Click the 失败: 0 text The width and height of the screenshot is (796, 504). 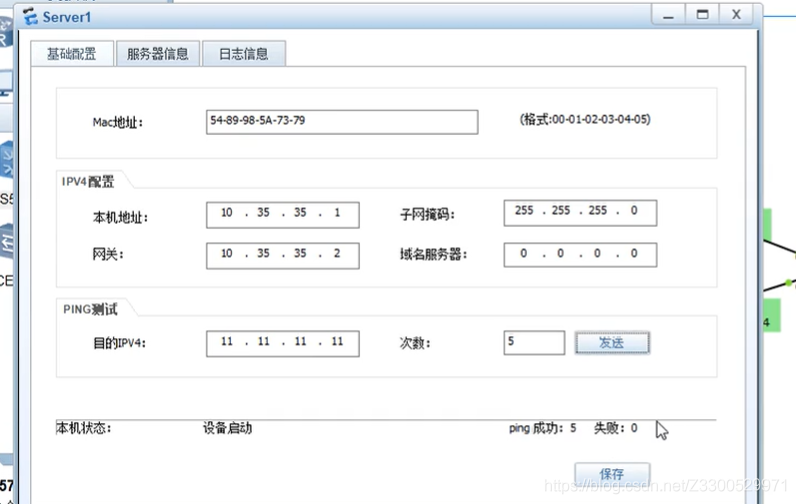pyautogui.click(x=616, y=428)
